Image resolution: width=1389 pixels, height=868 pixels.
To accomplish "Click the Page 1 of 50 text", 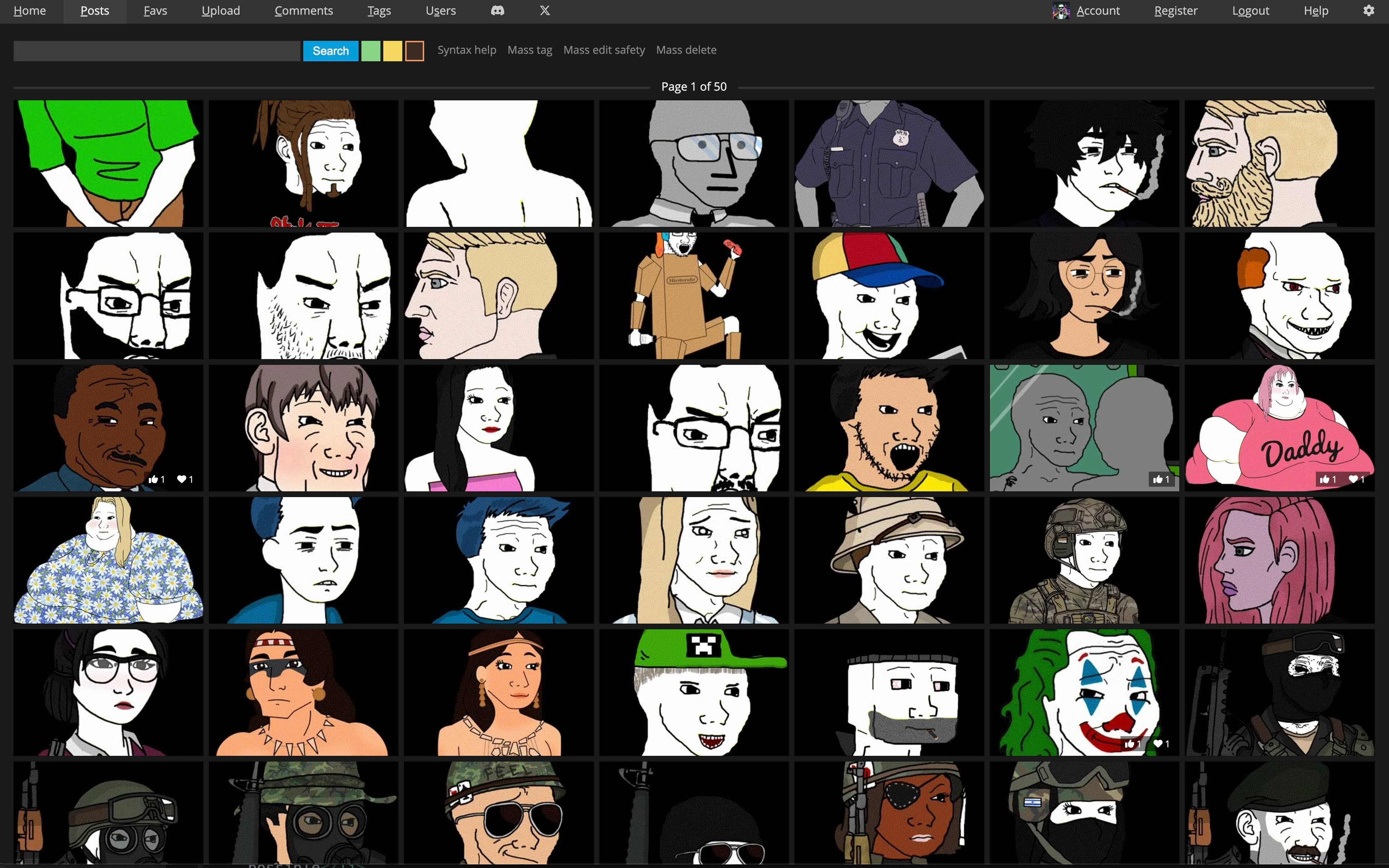I will [694, 87].
